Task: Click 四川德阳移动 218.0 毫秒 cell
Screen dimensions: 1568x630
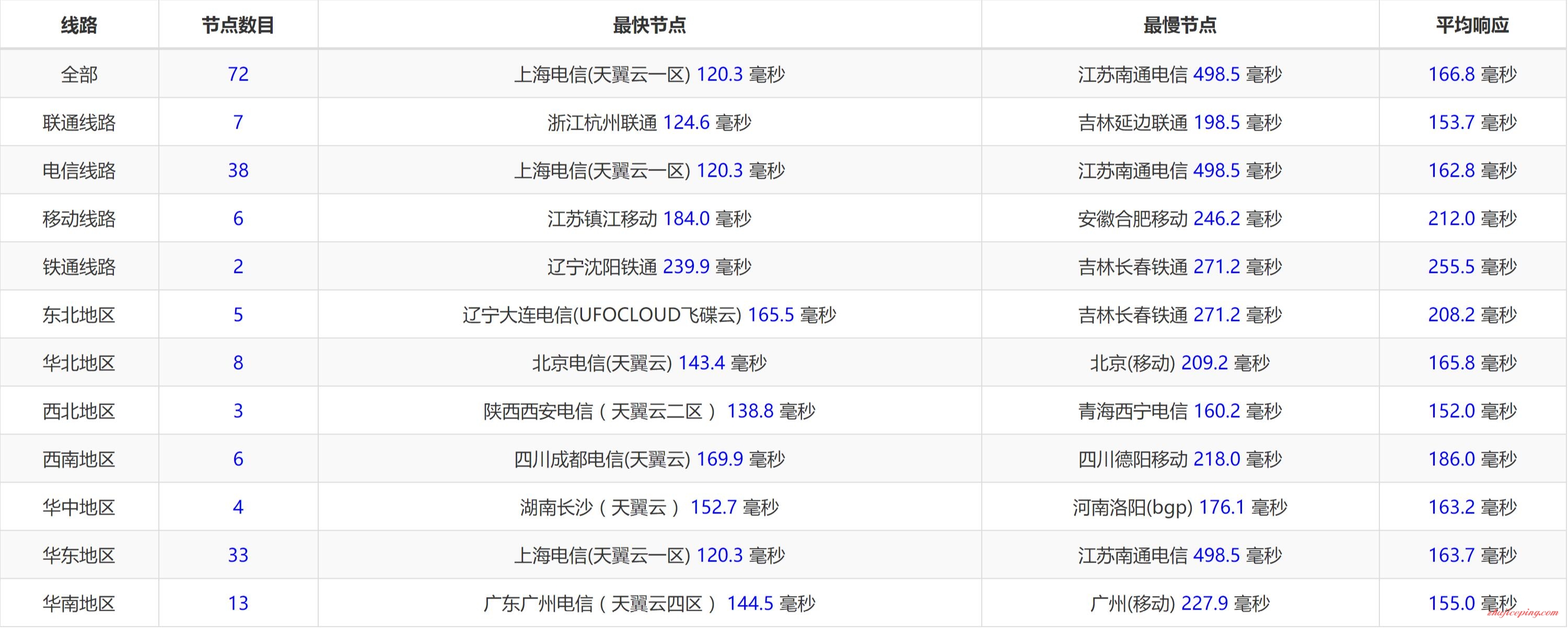Action: pos(1180,460)
